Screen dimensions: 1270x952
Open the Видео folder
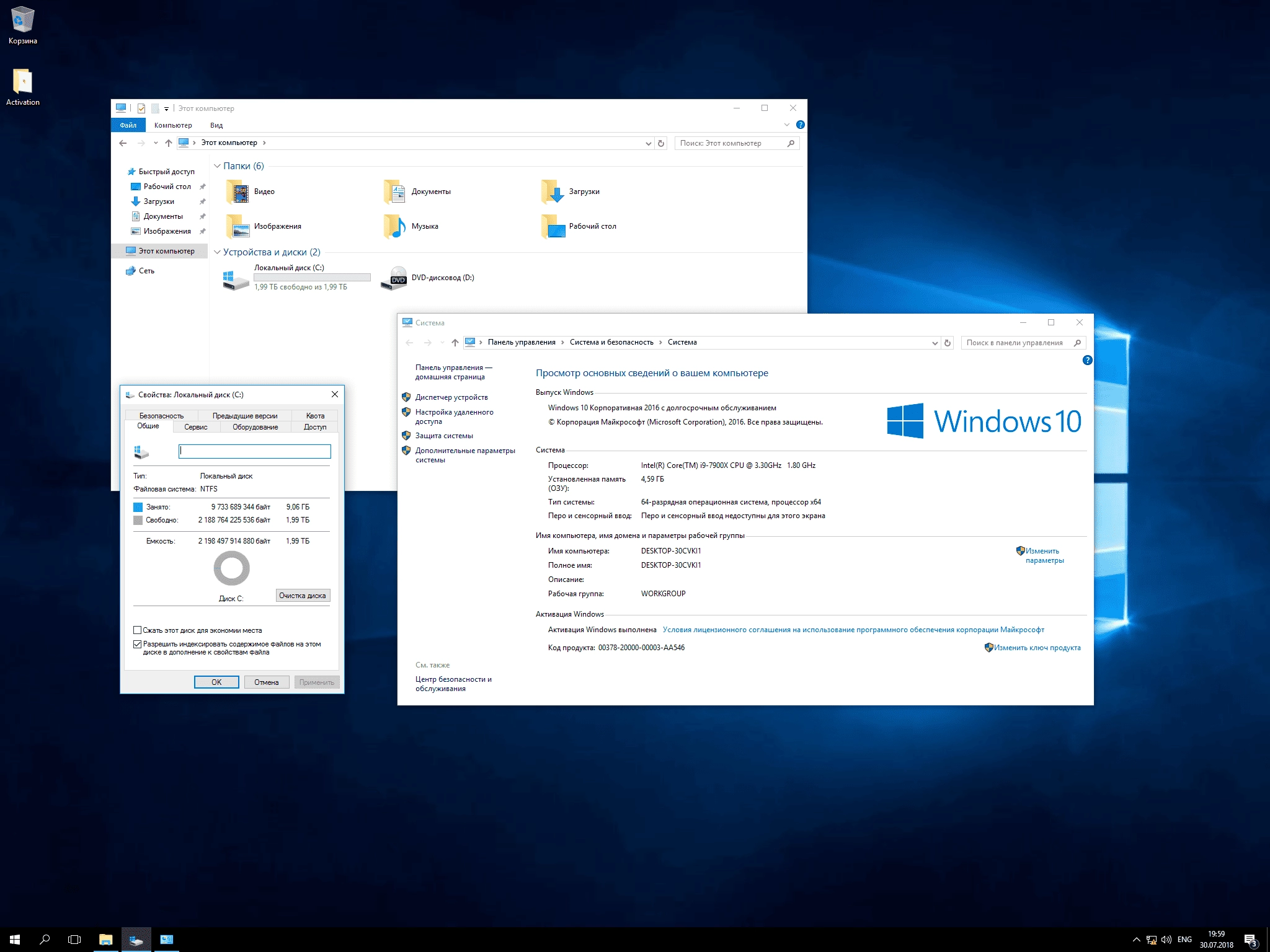(x=251, y=192)
